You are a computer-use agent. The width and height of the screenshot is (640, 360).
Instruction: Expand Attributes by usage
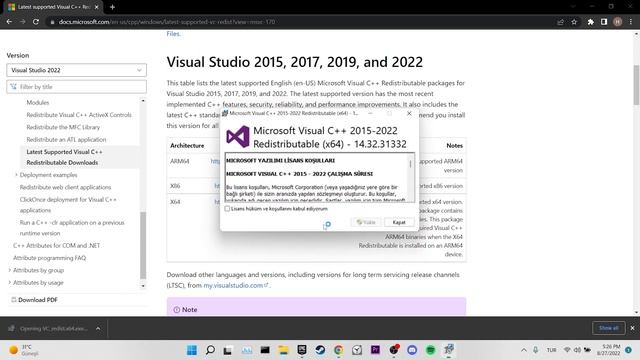click(10, 282)
